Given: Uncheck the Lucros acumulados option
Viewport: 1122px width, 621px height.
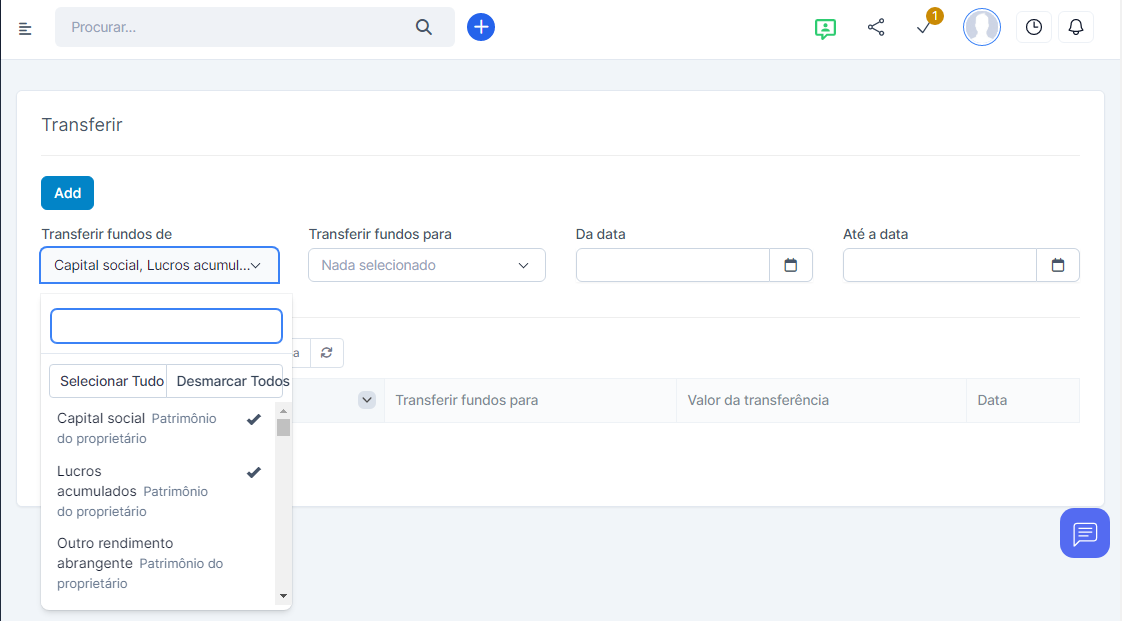Looking at the screenshot, I should point(150,490).
